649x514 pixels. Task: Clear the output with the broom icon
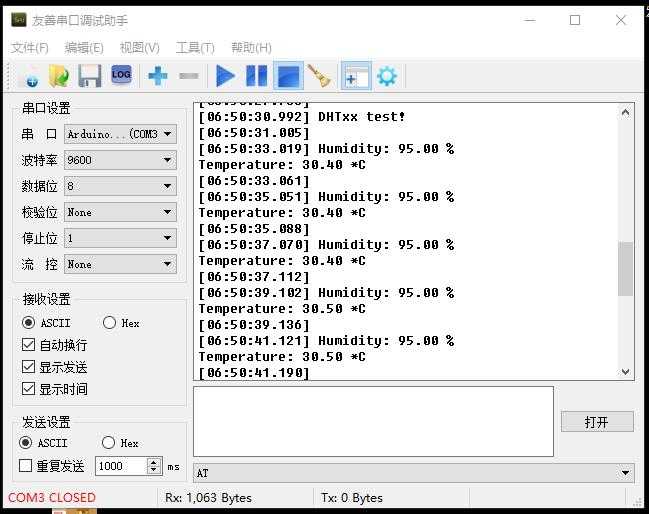[x=320, y=76]
